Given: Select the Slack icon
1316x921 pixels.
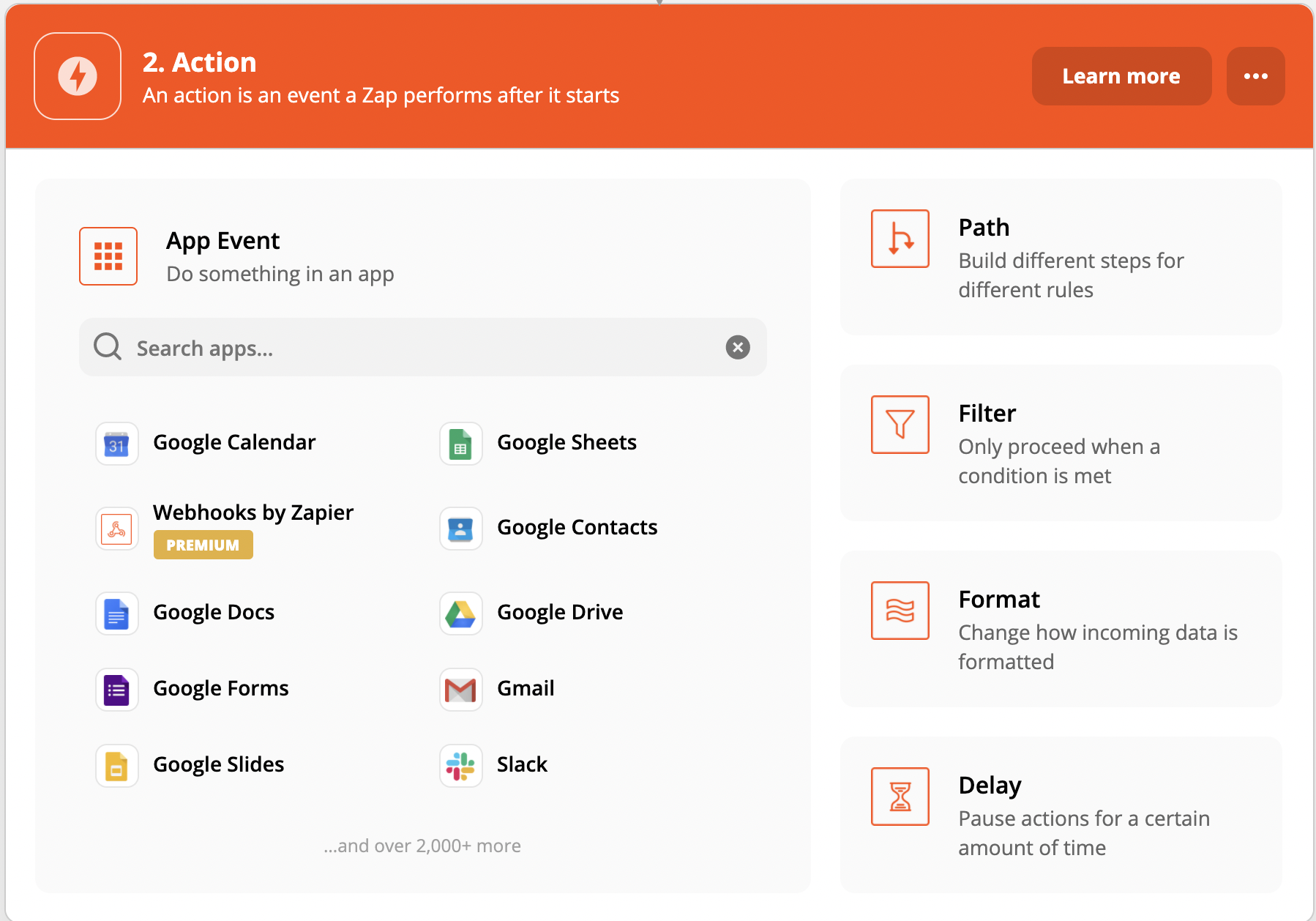Looking at the screenshot, I should (x=461, y=766).
